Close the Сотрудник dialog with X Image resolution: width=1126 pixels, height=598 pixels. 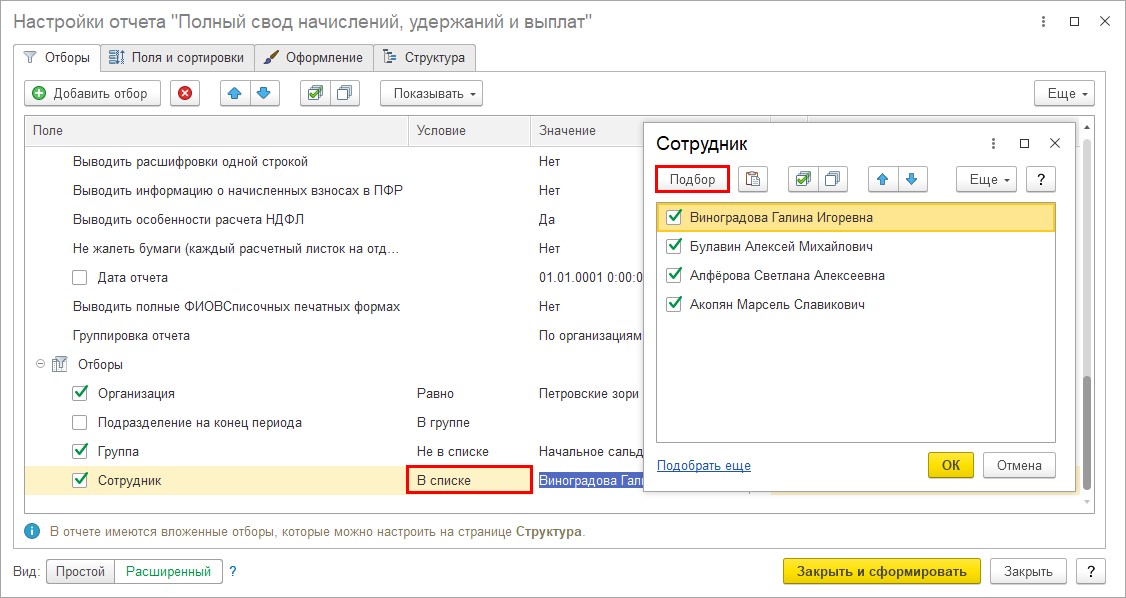point(1055,144)
